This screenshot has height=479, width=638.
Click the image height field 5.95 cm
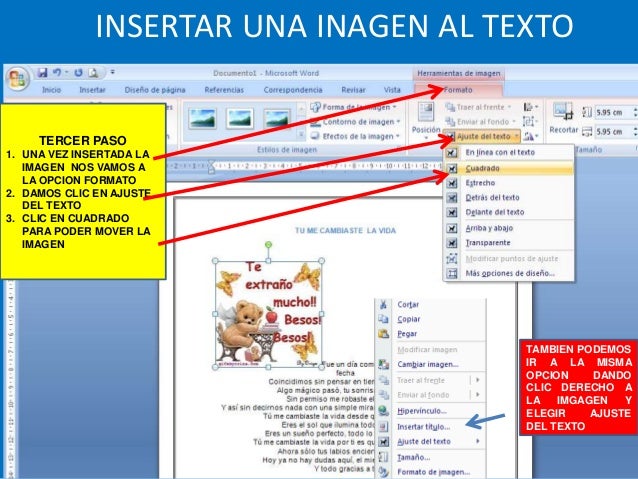(x=613, y=112)
